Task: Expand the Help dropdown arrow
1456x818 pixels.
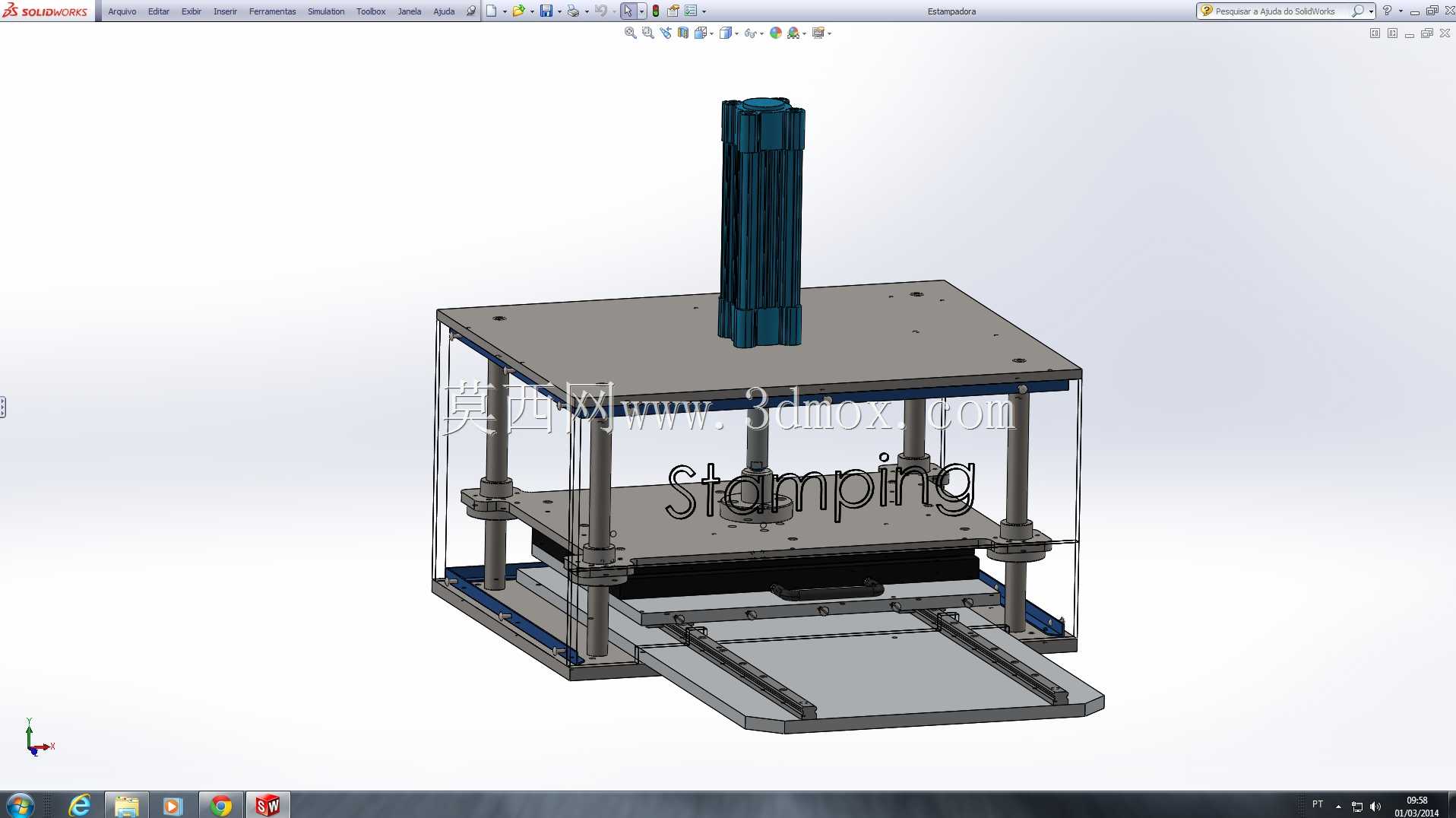Action: [x=1401, y=11]
